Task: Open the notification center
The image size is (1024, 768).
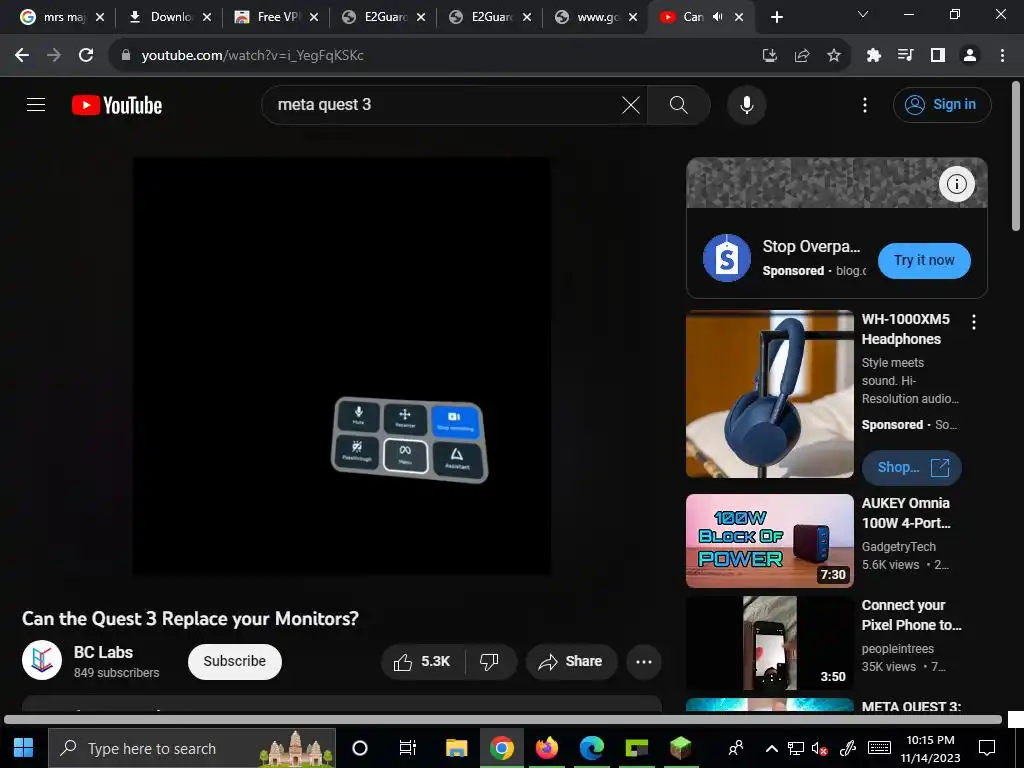Action: pyautogui.click(x=987, y=748)
